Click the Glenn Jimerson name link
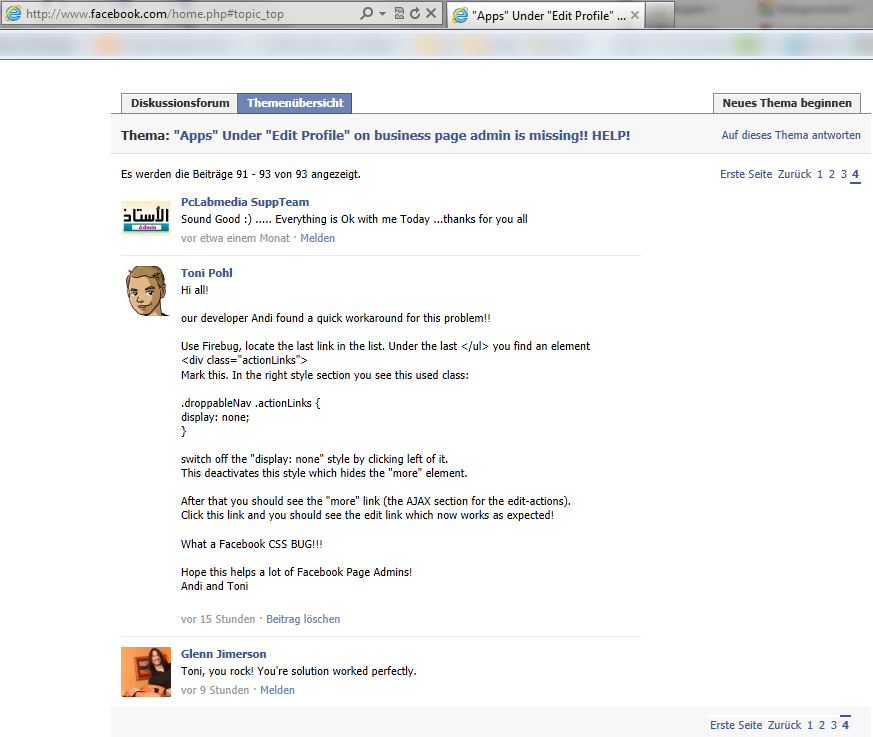Viewport: 873px width, 737px height. 223,654
